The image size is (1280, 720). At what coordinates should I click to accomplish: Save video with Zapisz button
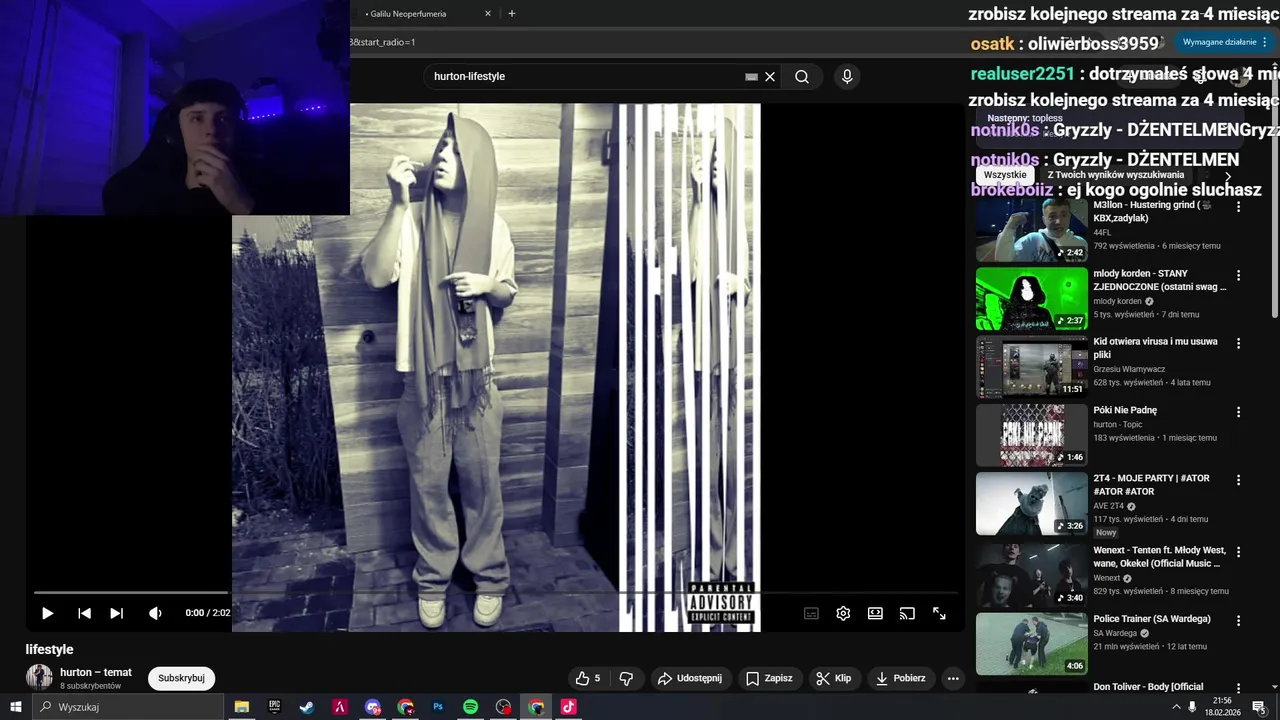pos(770,678)
